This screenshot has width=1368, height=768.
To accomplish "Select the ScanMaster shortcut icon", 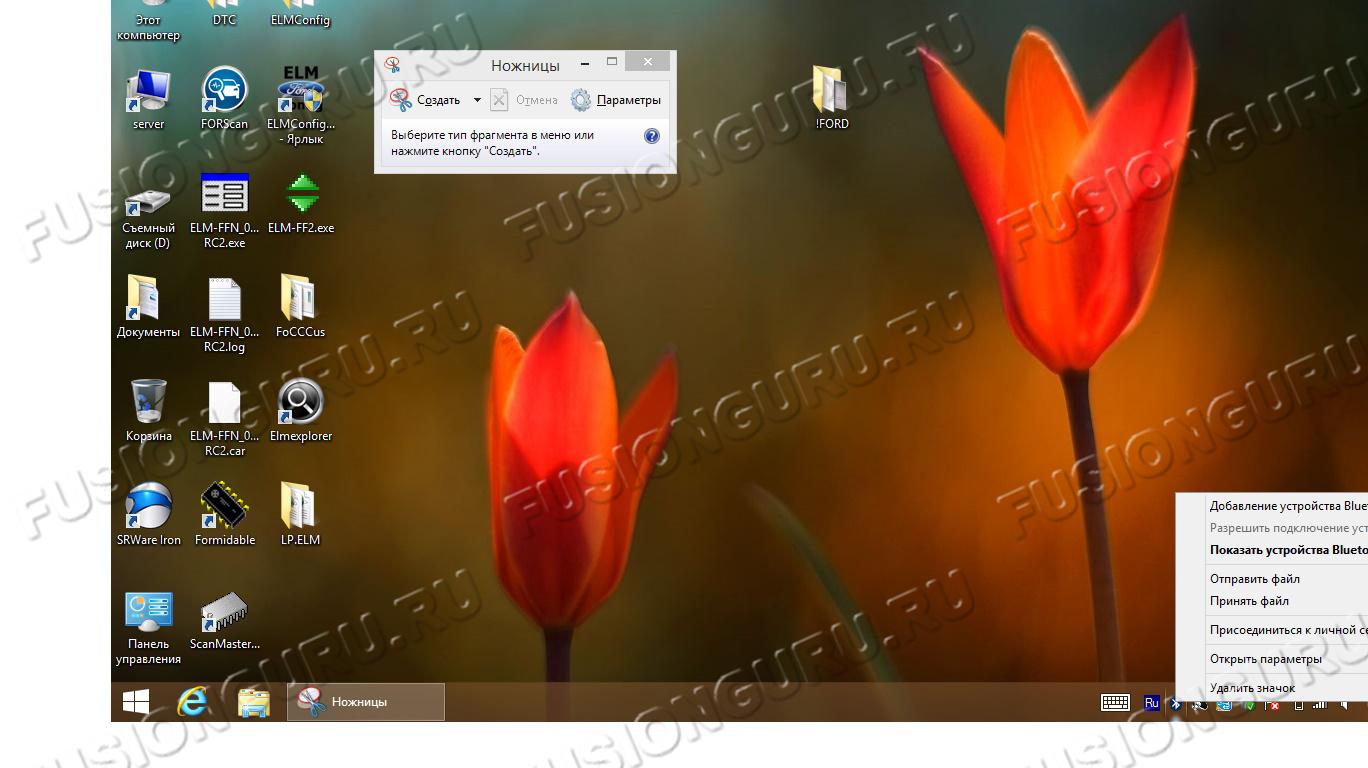I will coord(224,620).
